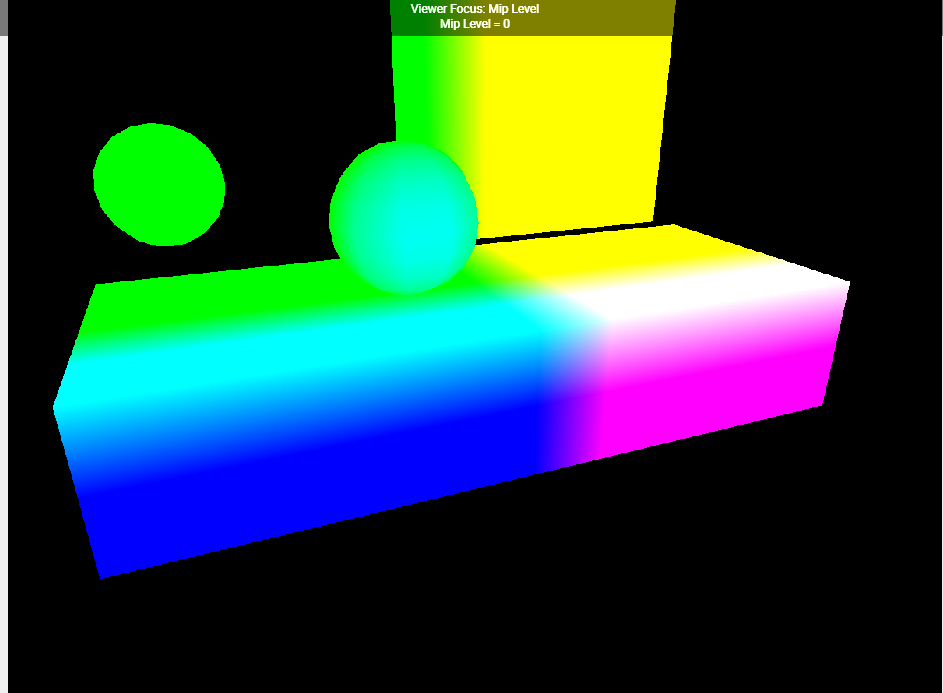Click the "Viewer Focus: Mip Level" overlay text

tap(475, 9)
